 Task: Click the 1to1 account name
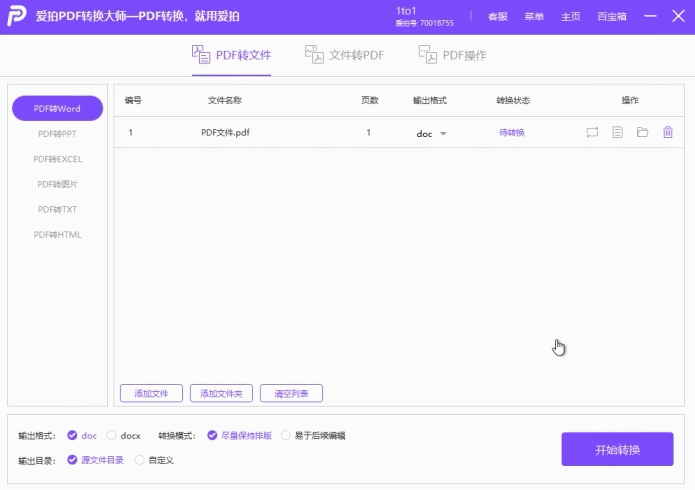pos(406,11)
